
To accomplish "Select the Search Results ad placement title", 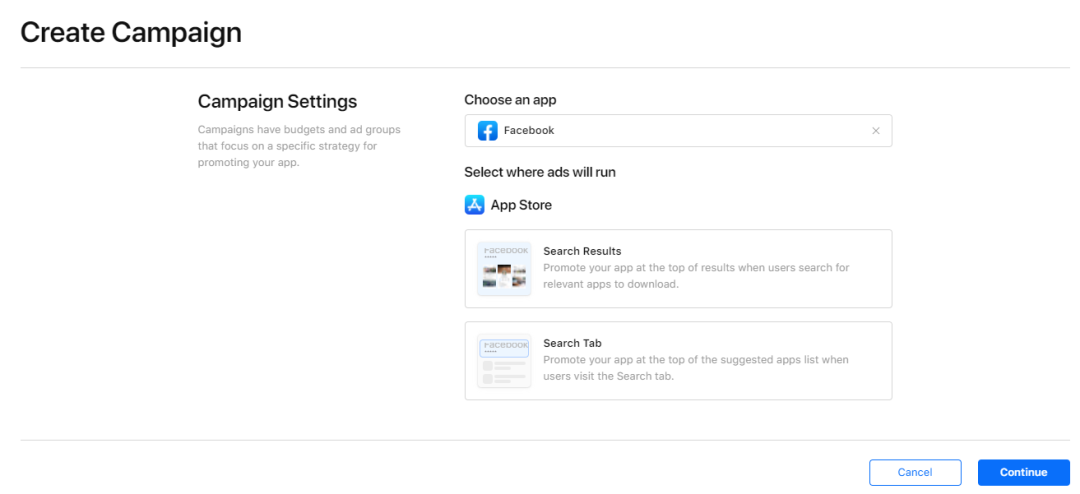I will point(582,251).
